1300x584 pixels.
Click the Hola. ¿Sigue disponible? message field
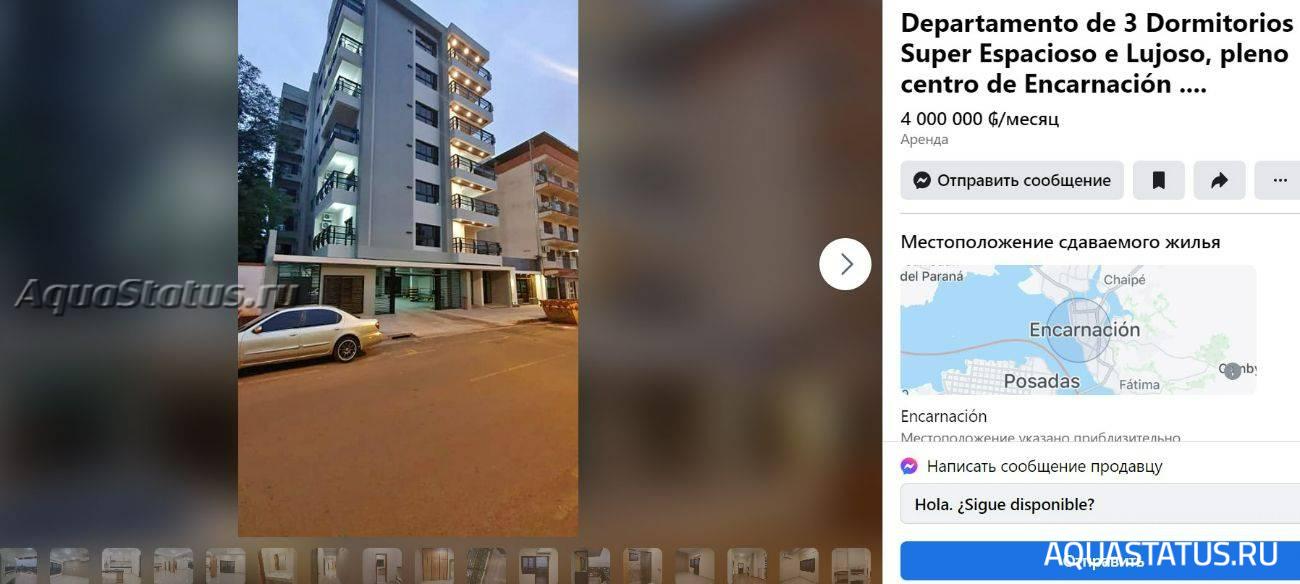coord(1100,504)
